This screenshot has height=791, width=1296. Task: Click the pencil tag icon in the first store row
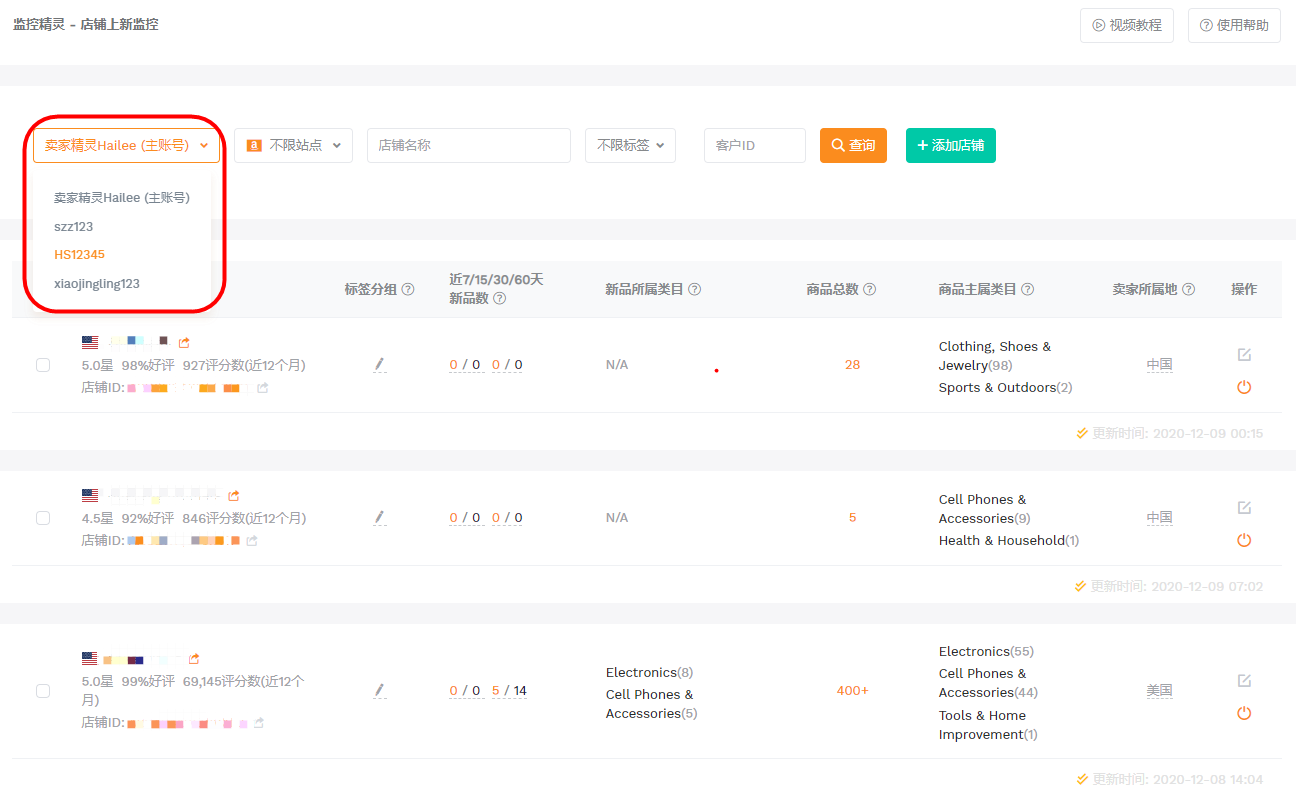pyautogui.click(x=380, y=365)
